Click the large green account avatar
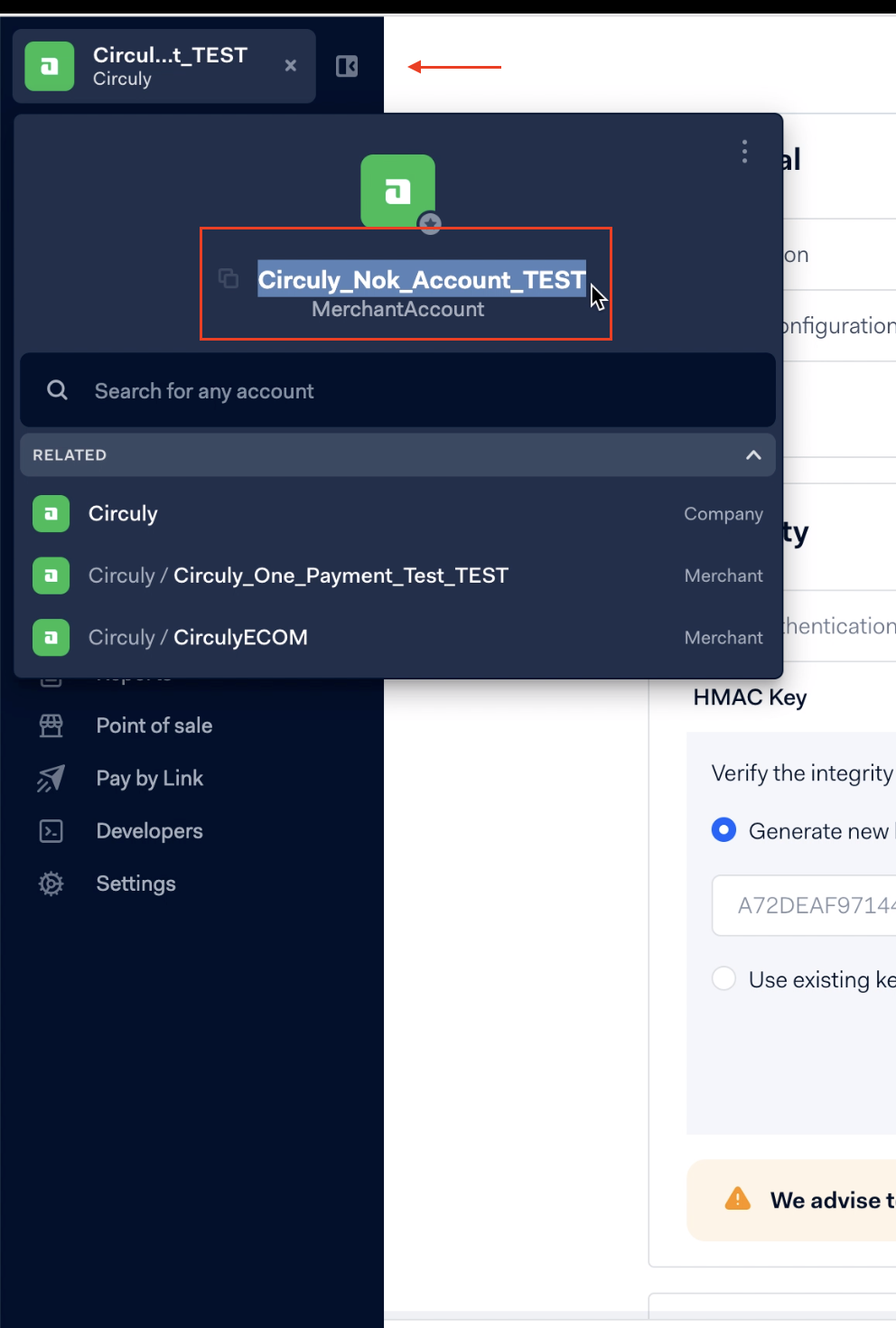Viewport: 896px width, 1328px height. tap(397, 191)
